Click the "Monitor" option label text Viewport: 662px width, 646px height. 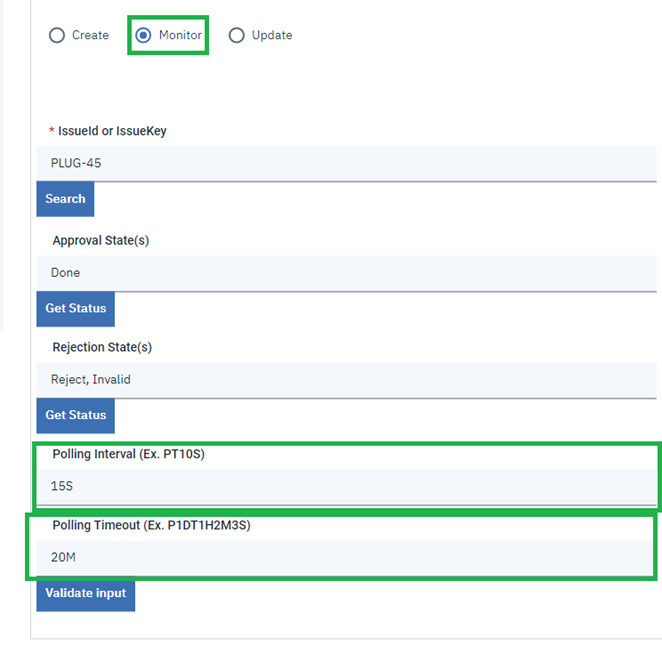[180, 35]
